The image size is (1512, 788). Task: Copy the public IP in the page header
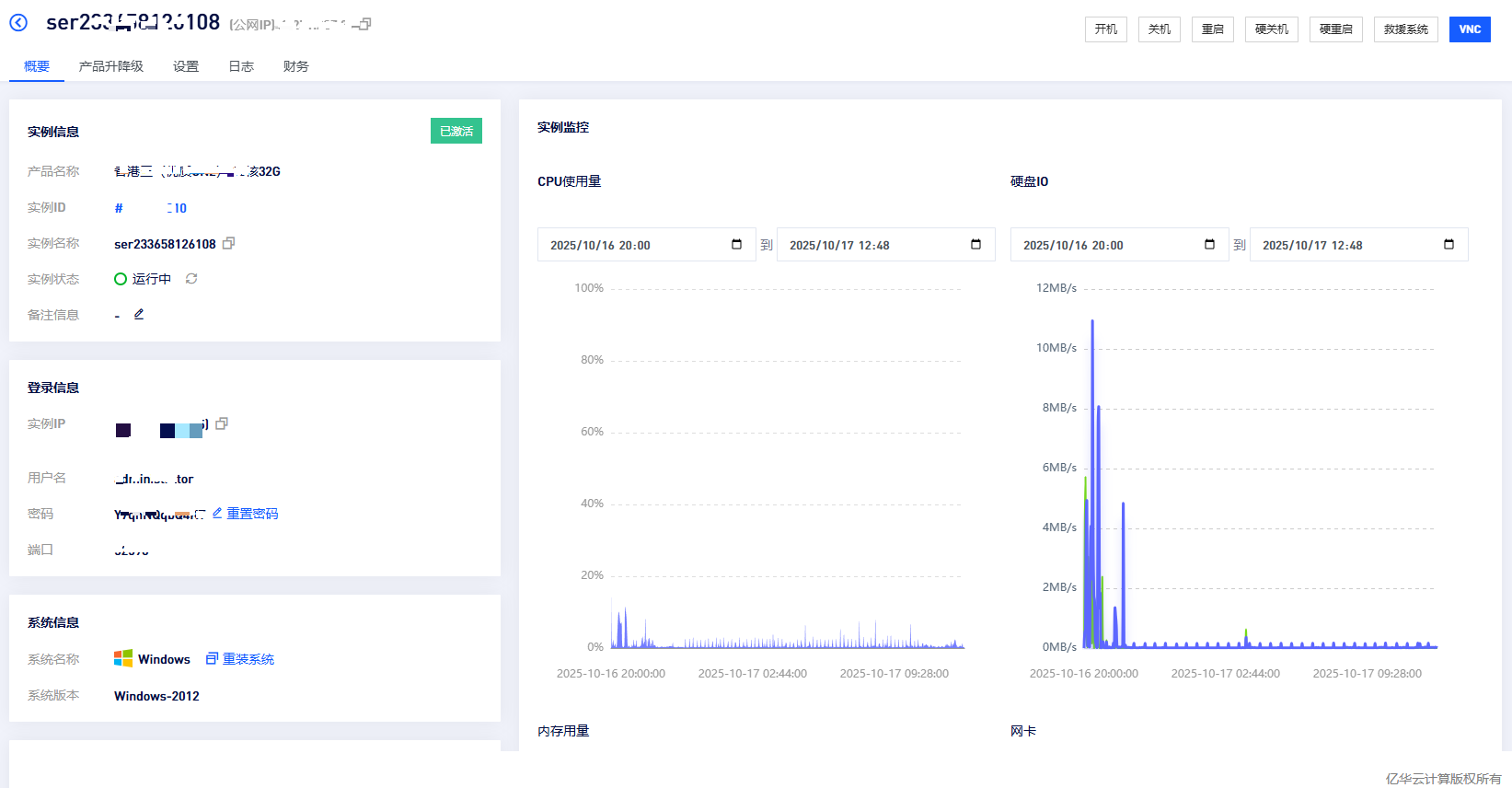coord(364,24)
